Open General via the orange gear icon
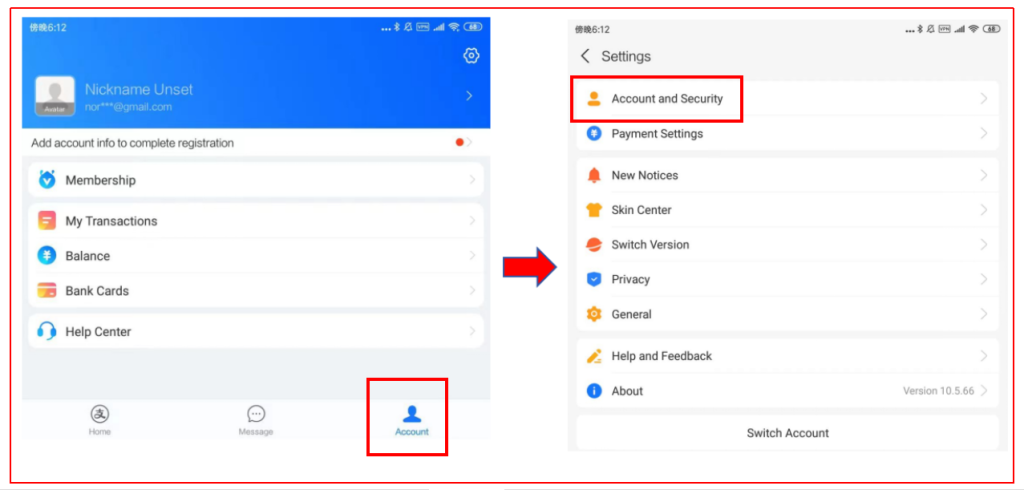1024x490 pixels. coord(594,314)
